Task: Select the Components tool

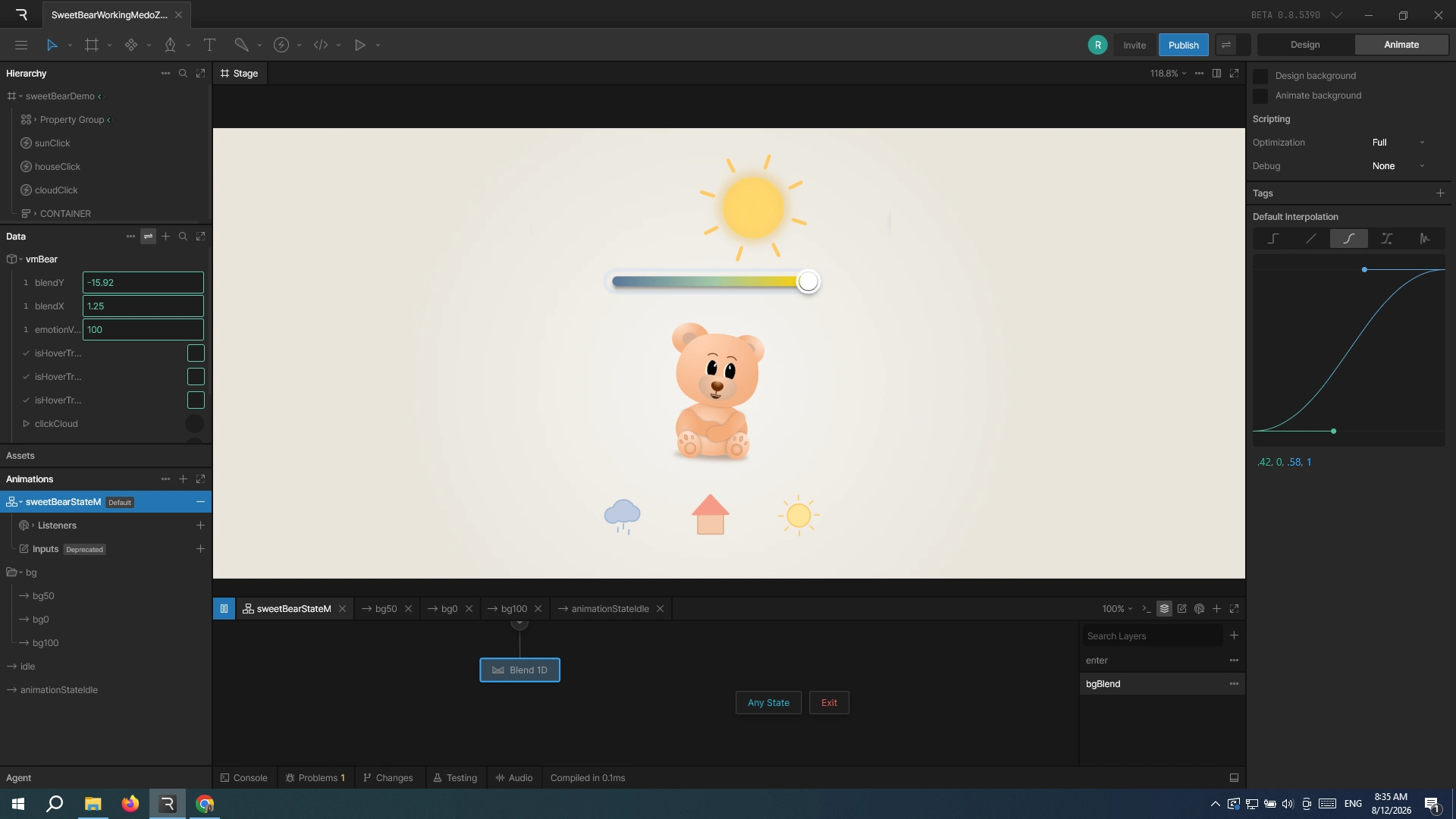Action: (x=131, y=45)
